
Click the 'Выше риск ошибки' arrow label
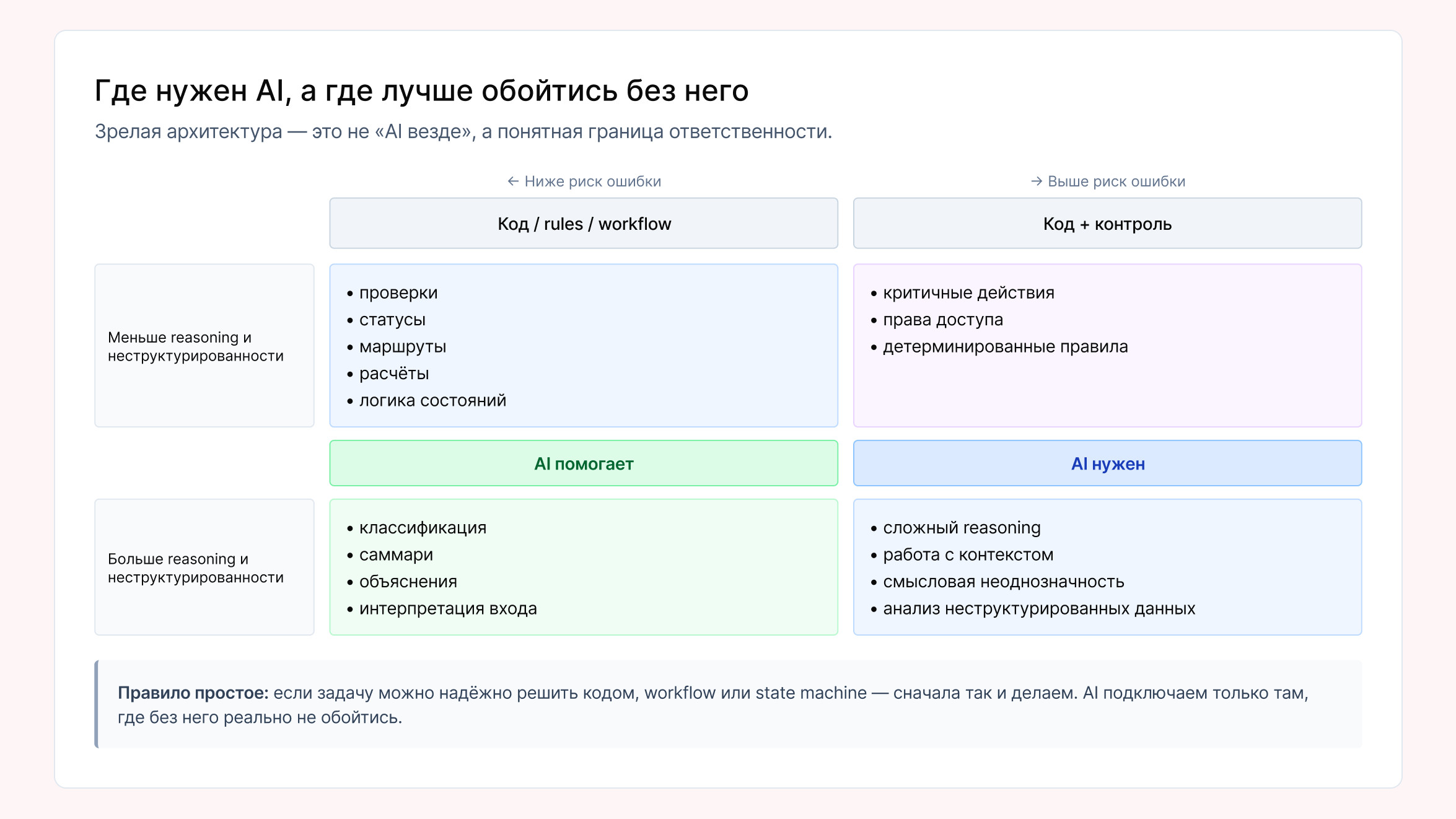coord(1108,182)
